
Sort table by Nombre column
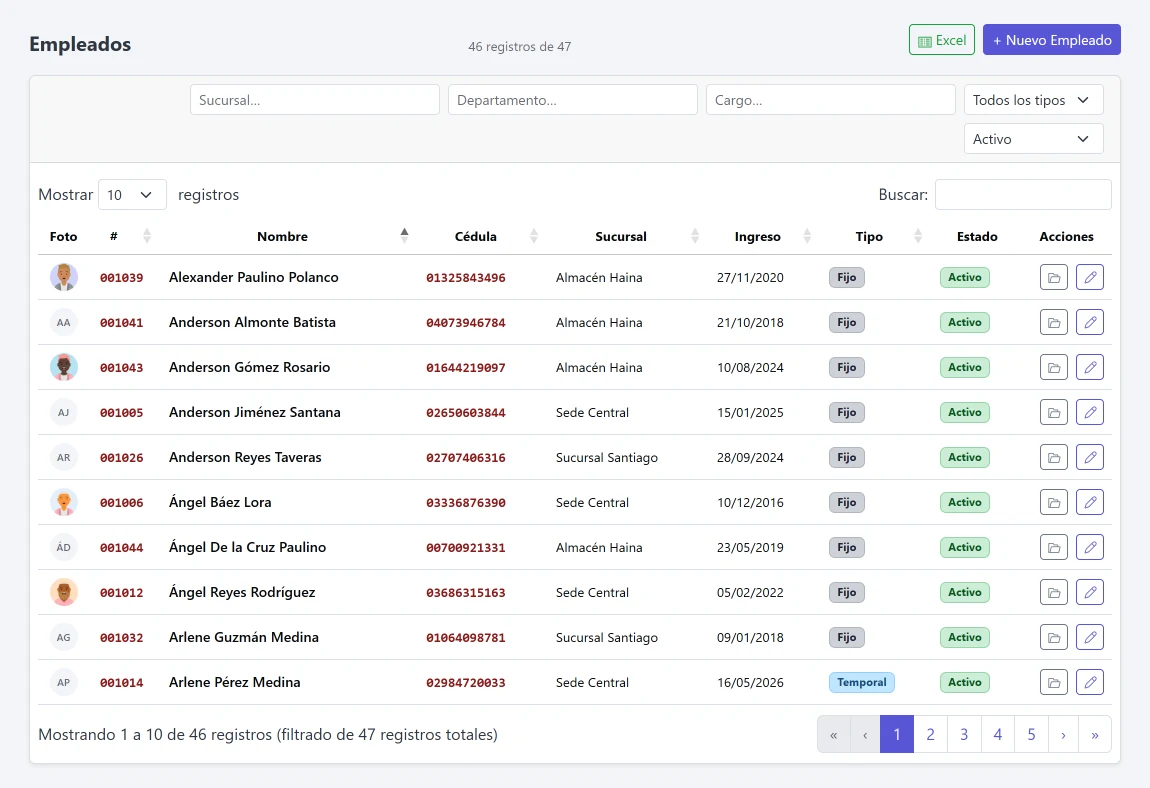pyautogui.click(x=282, y=236)
